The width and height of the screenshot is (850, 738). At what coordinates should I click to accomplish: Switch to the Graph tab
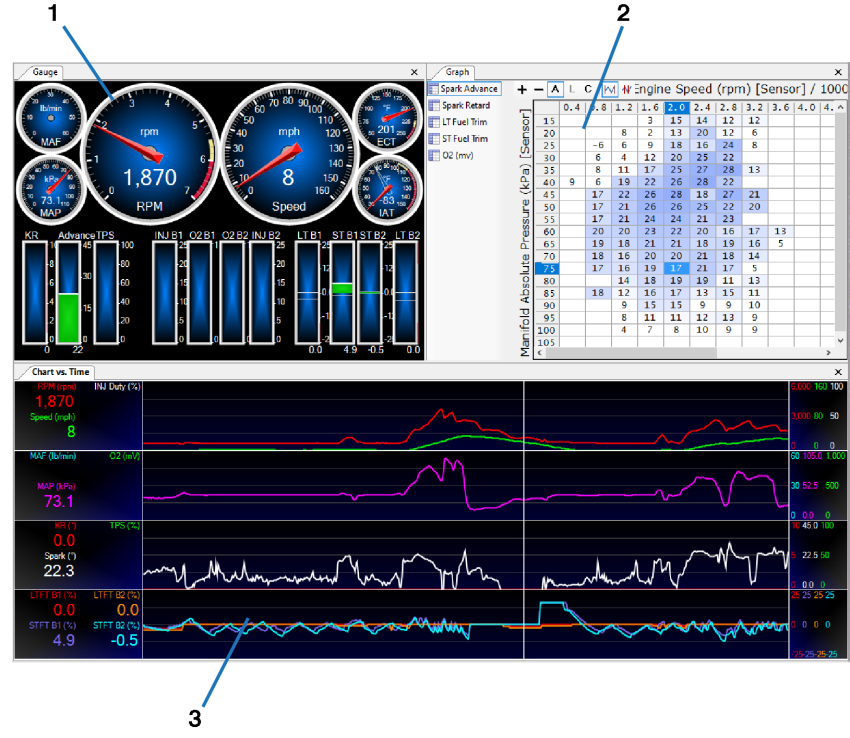(457, 72)
